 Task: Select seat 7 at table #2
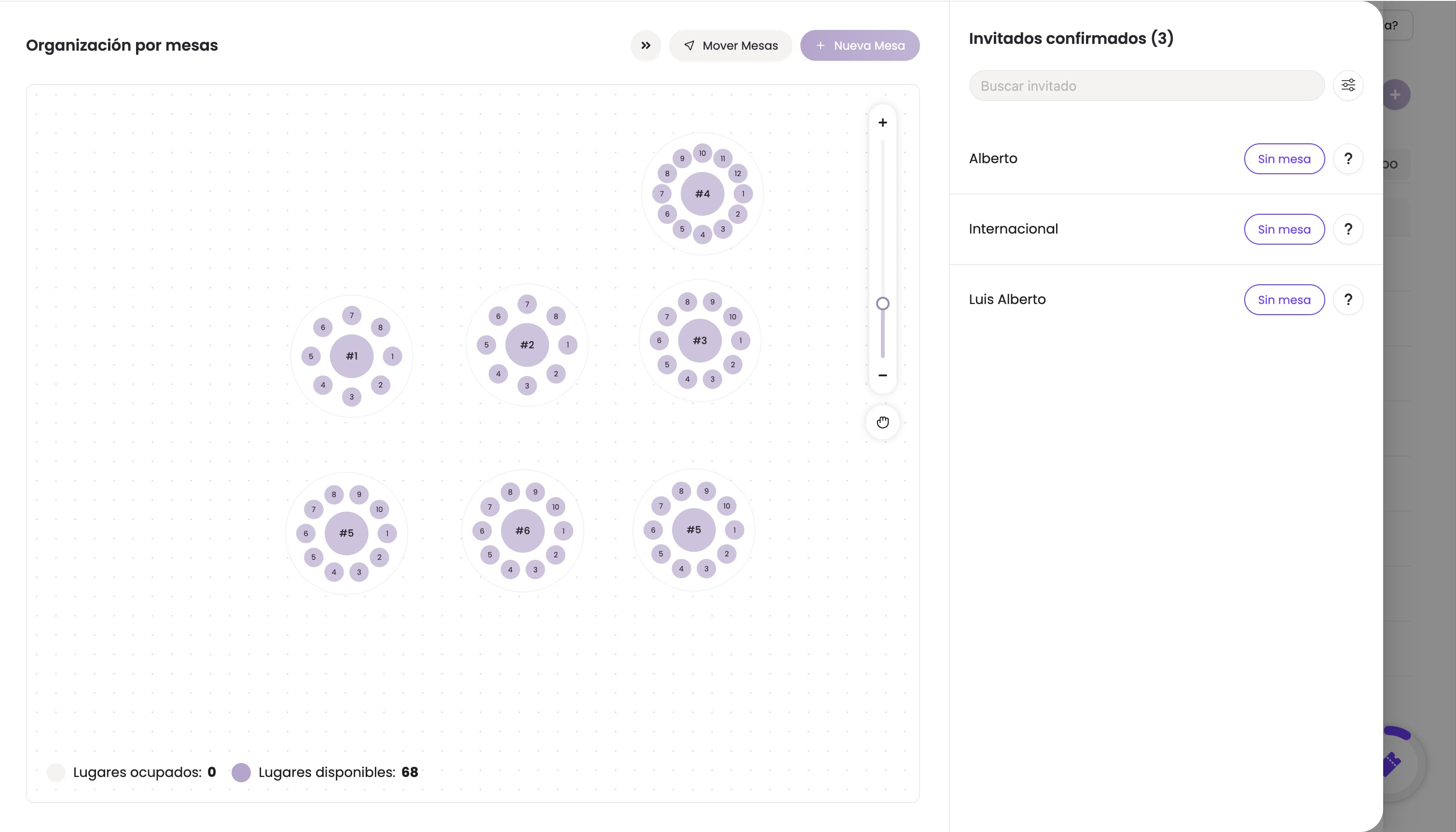coord(527,304)
